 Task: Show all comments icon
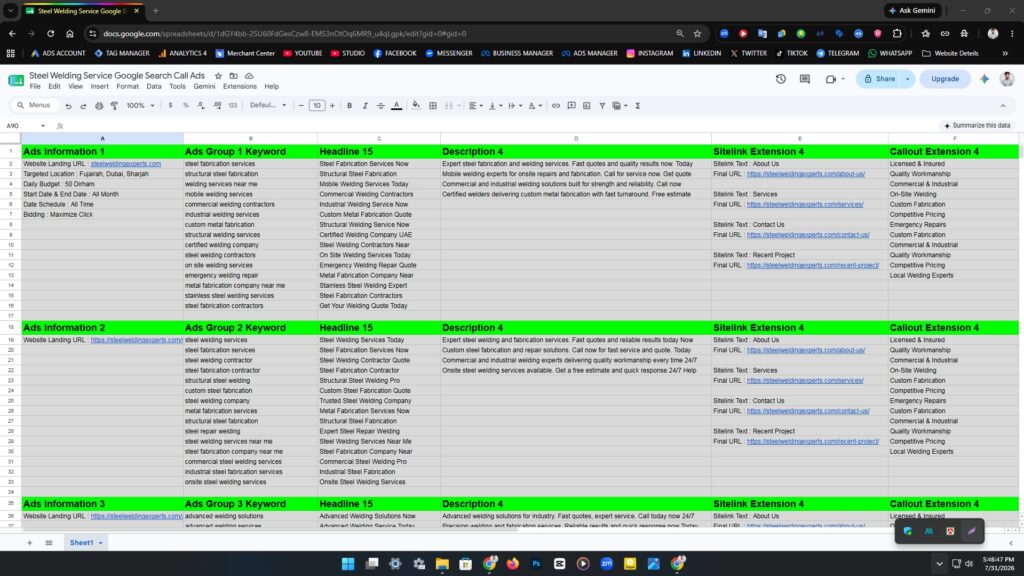(805, 79)
